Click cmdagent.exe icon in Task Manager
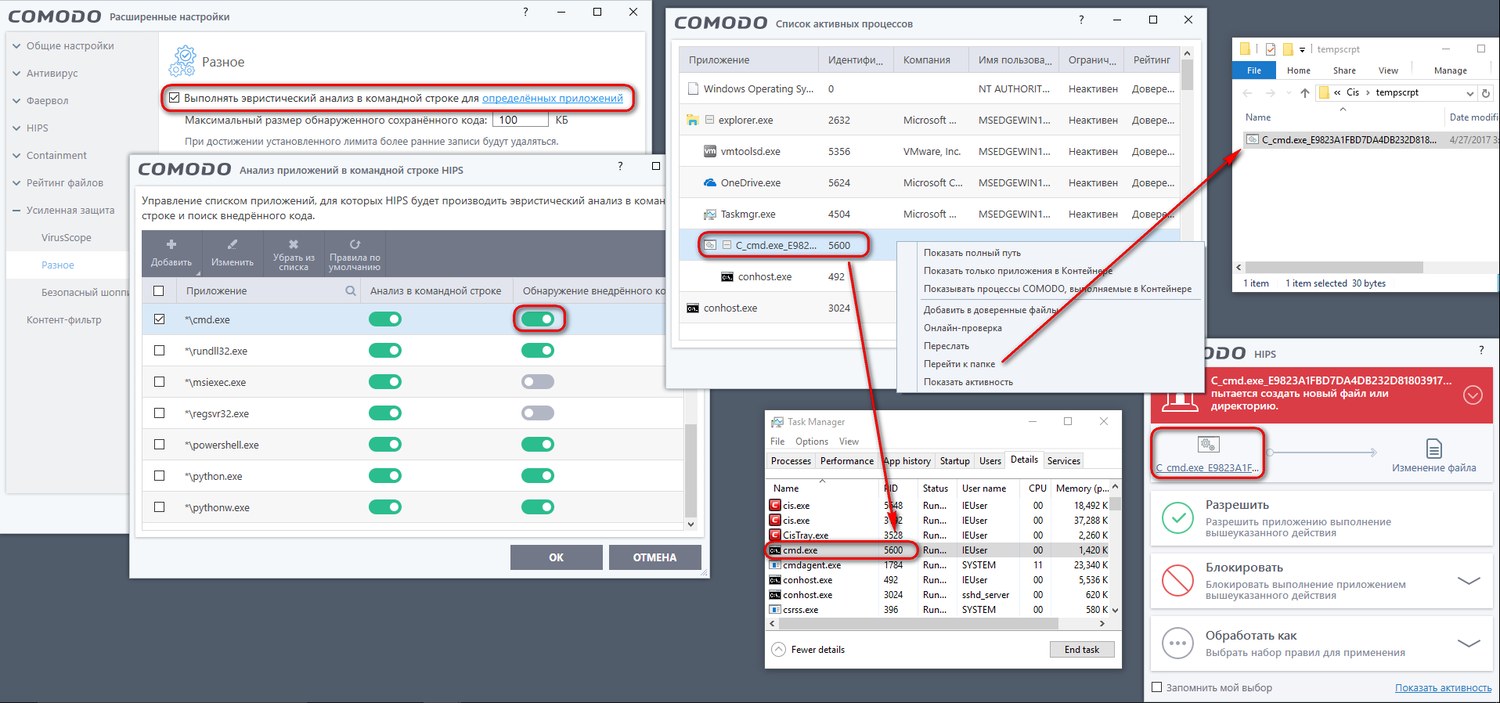 (775, 565)
